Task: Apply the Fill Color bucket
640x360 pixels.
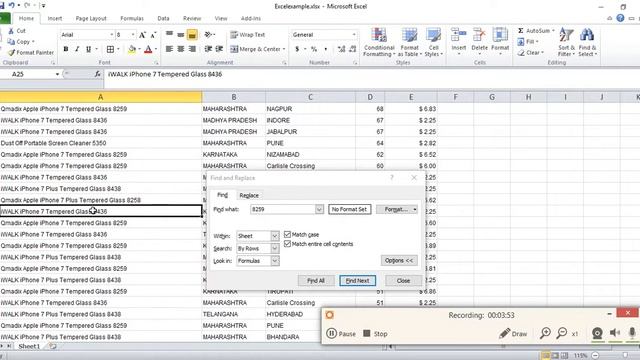Action: point(132,49)
